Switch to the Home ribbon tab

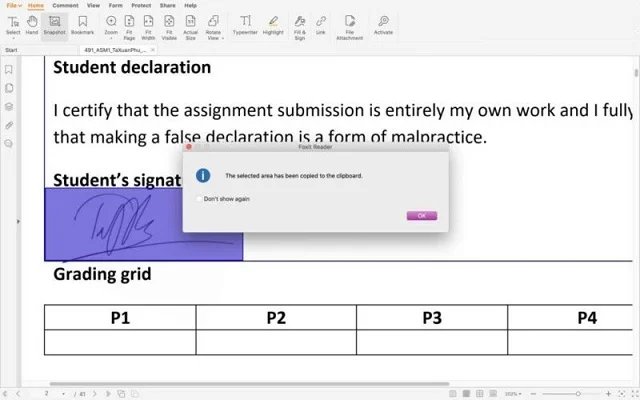tap(36, 5)
